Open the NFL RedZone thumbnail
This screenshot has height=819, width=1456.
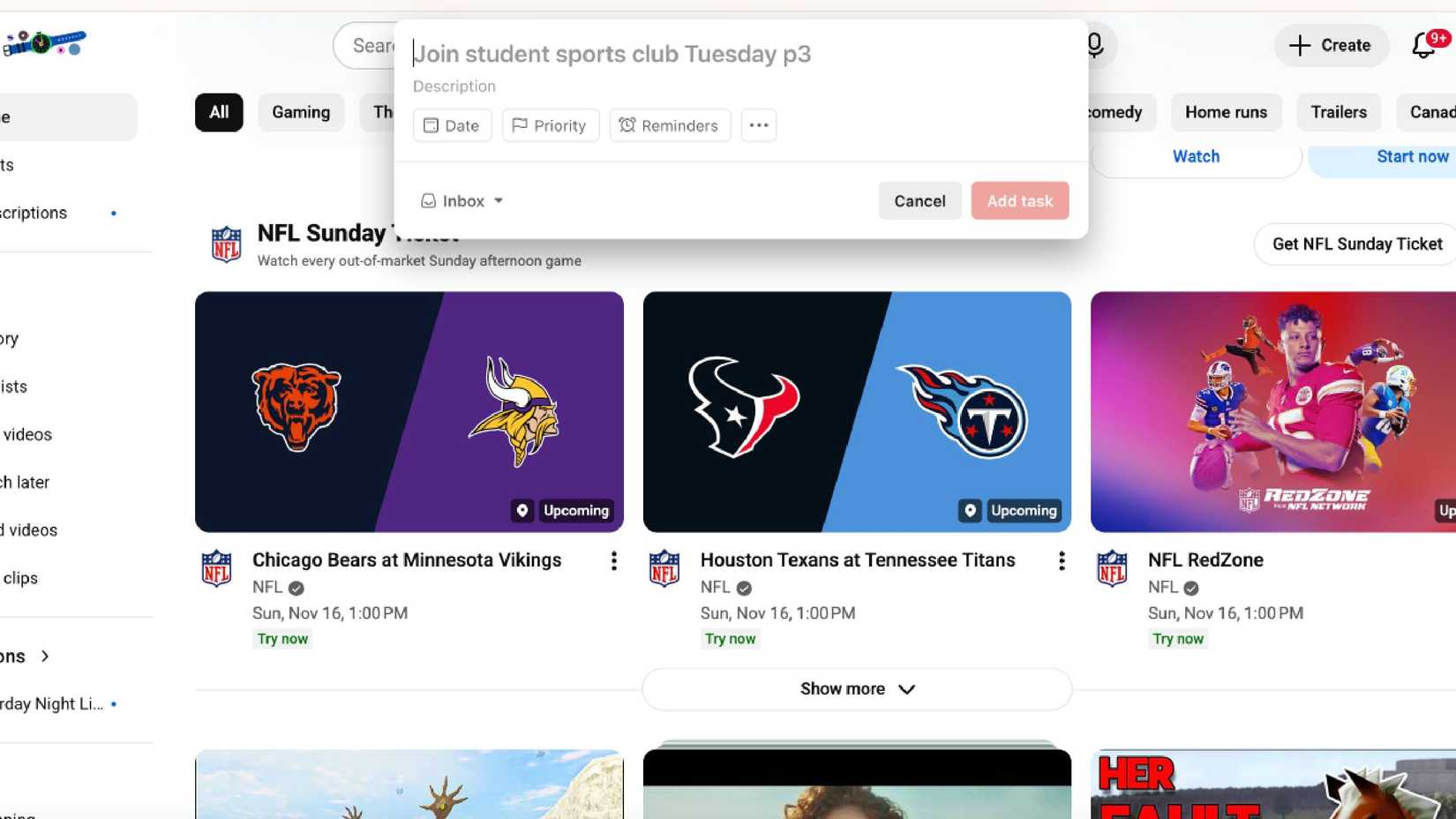(1273, 412)
